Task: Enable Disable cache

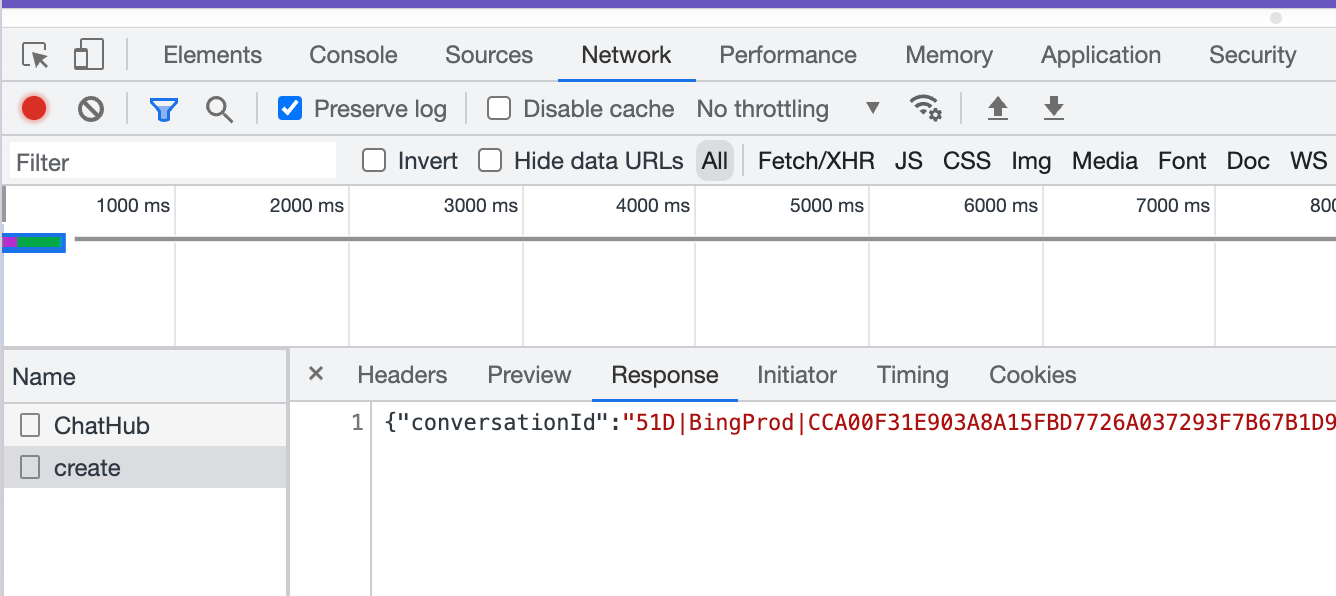Action: [498, 108]
